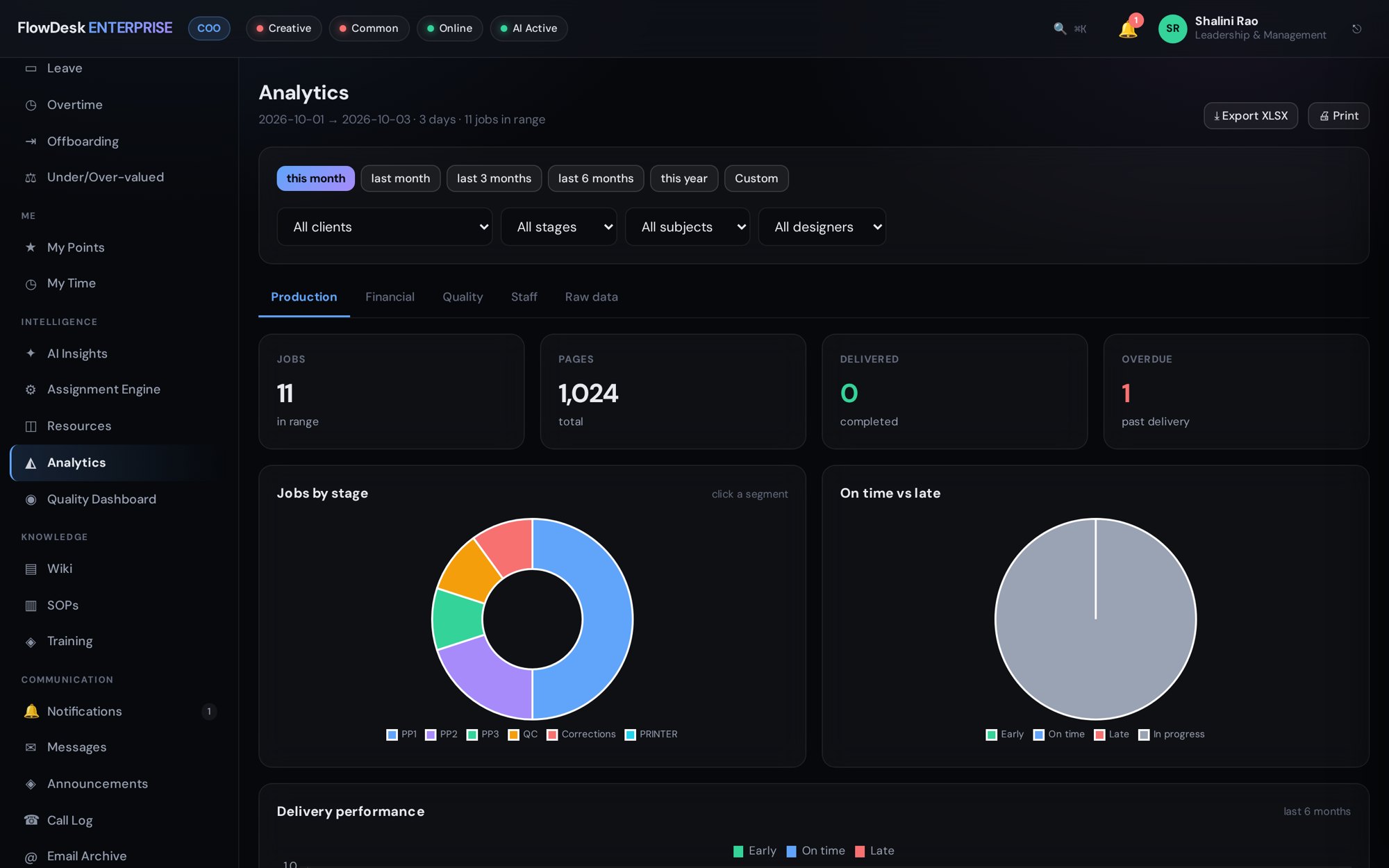The height and width of the screenshot is (868, 1389).
Task: Click the refresh icon beside user profile
Action: 1356,28
